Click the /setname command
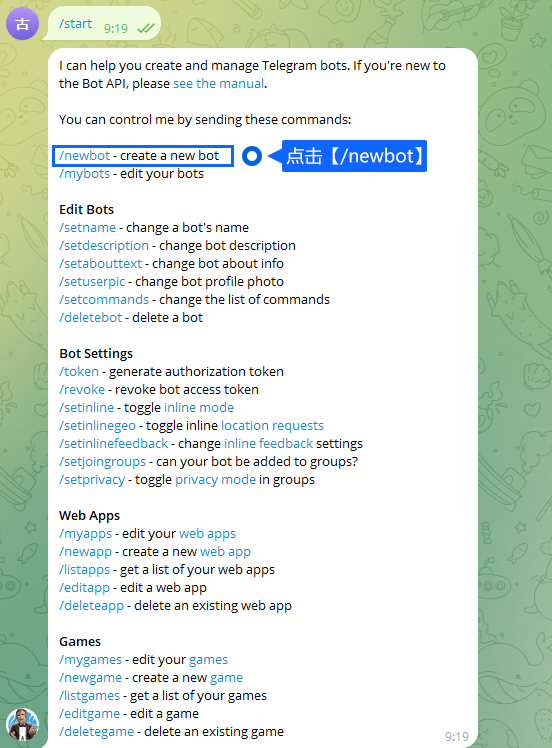Screen dimensions: 552x748 click(87, 228)
